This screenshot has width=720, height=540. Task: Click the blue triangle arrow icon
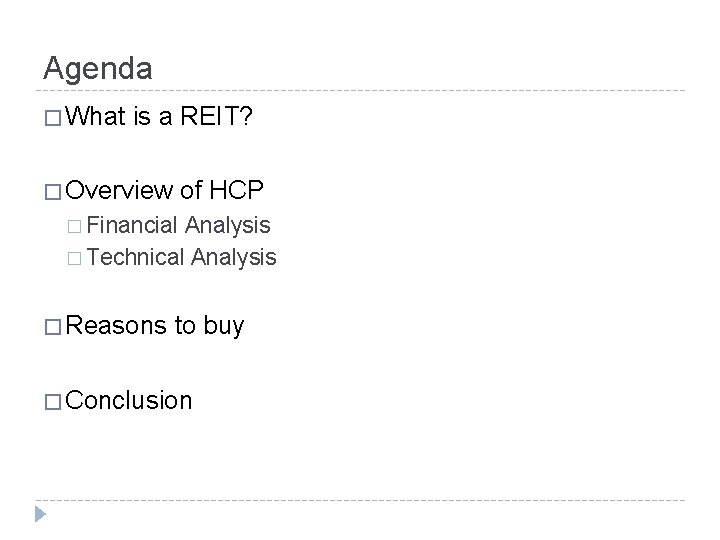[39, 513]
